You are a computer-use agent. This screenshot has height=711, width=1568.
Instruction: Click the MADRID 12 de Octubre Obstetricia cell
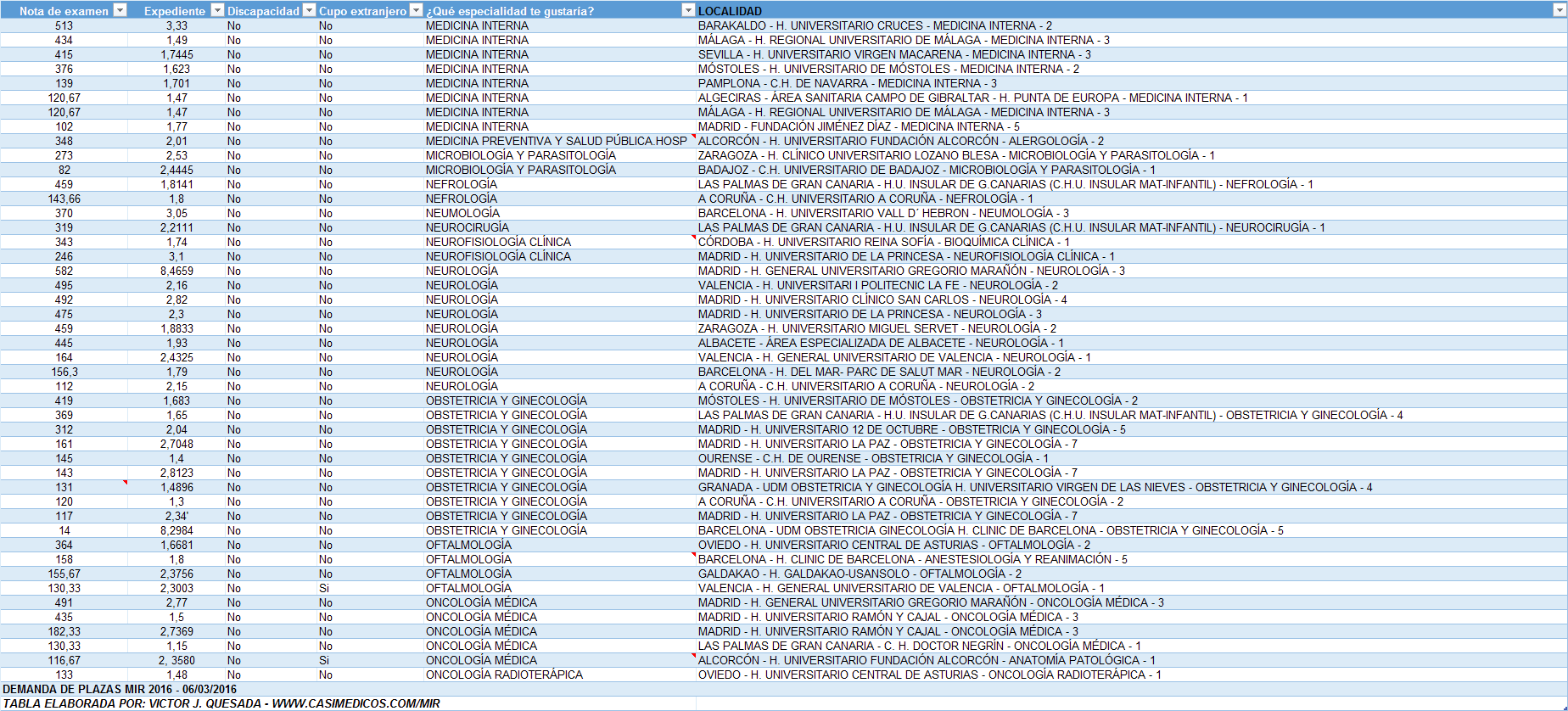tap(1132, 429)
